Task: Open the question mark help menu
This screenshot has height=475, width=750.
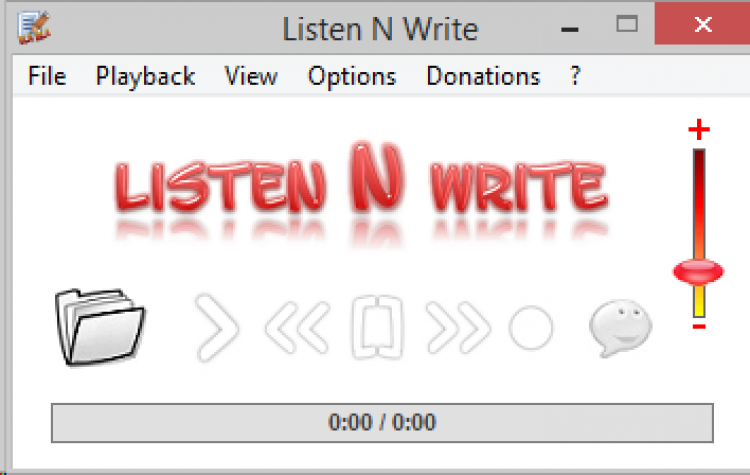Action: click(x=575, y=76)
